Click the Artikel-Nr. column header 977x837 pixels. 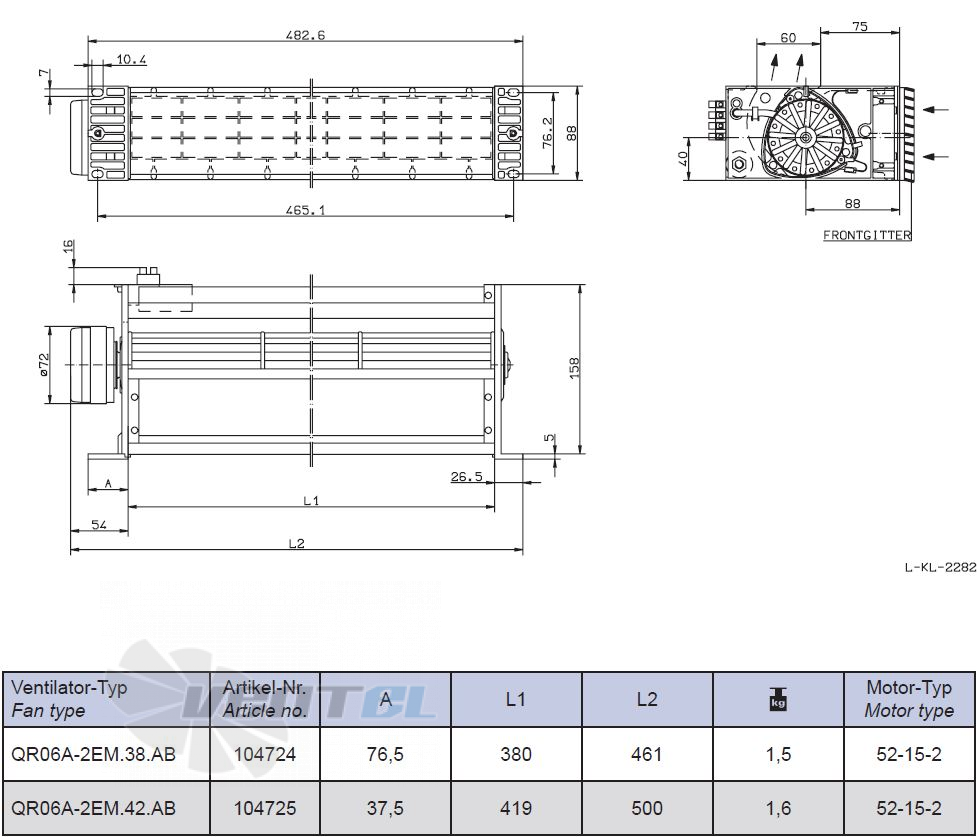click(x=265, y=699)
